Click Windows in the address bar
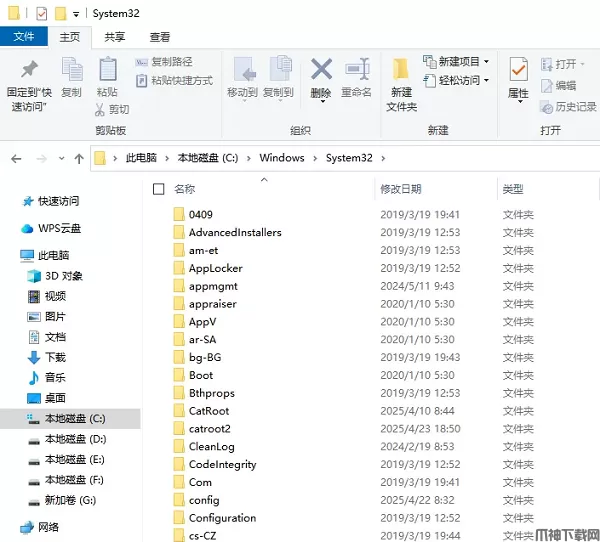This screenshot has width=600, height=542. (x=282, y=158)
